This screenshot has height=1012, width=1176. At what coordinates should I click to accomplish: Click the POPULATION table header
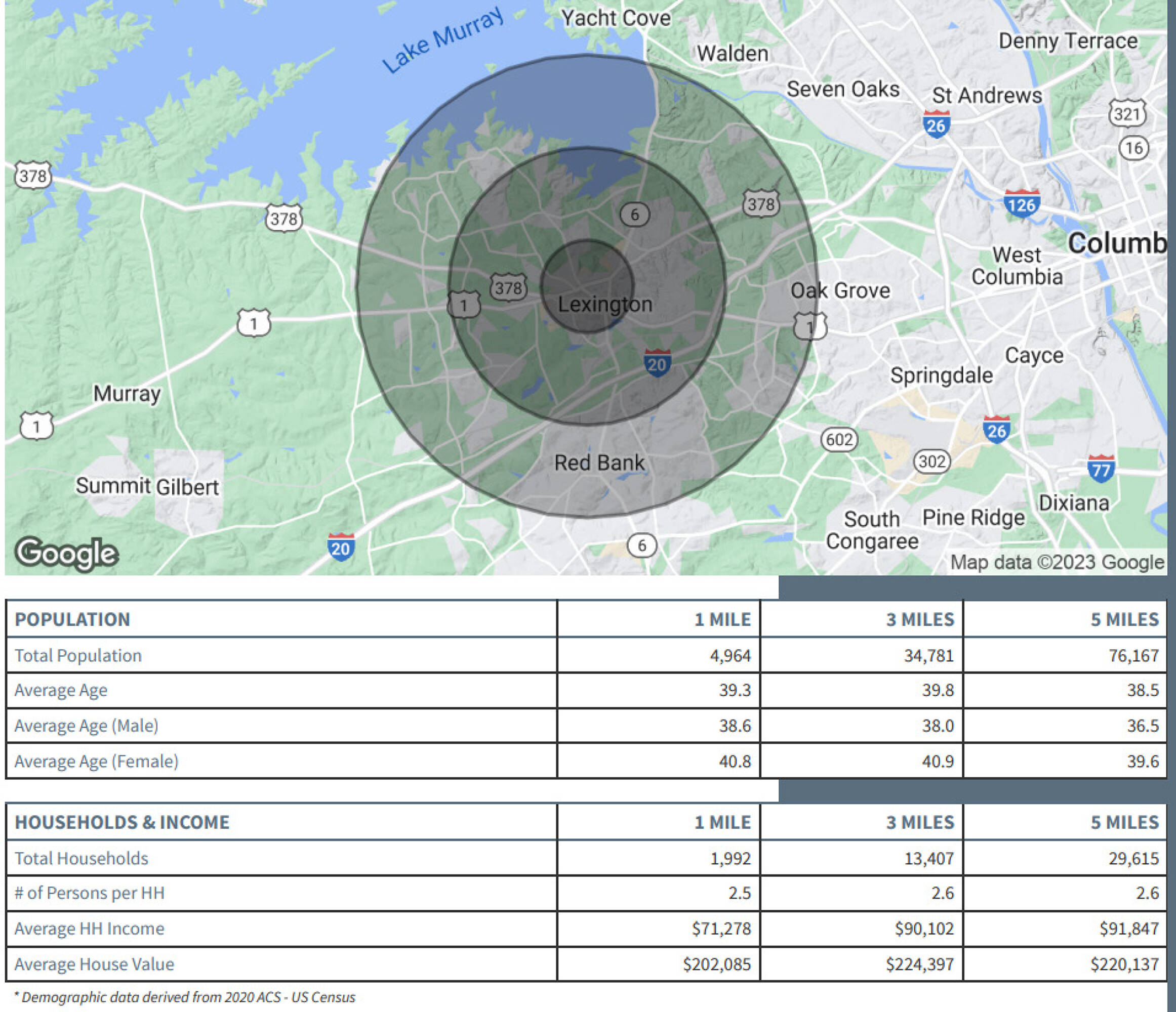pyautogui.click(x=73, y=619)
